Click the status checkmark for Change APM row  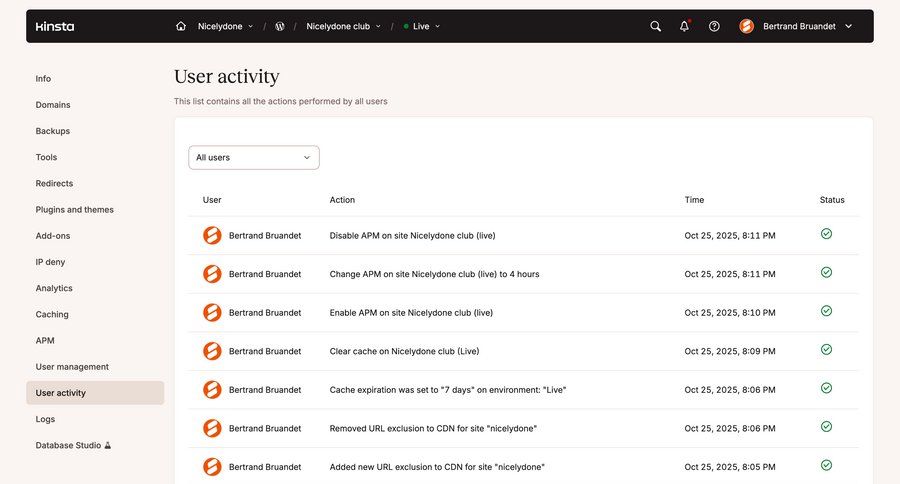tap(826, 272)
